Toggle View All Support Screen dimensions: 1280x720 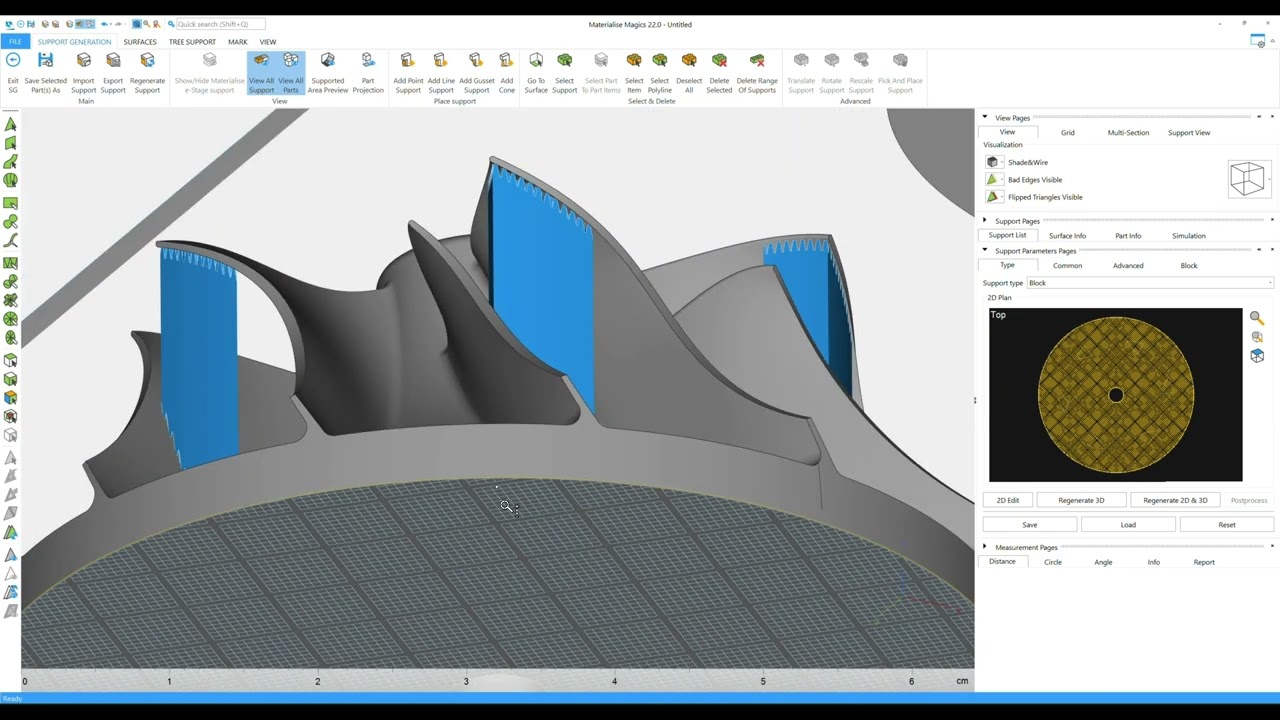pos(261,74)
